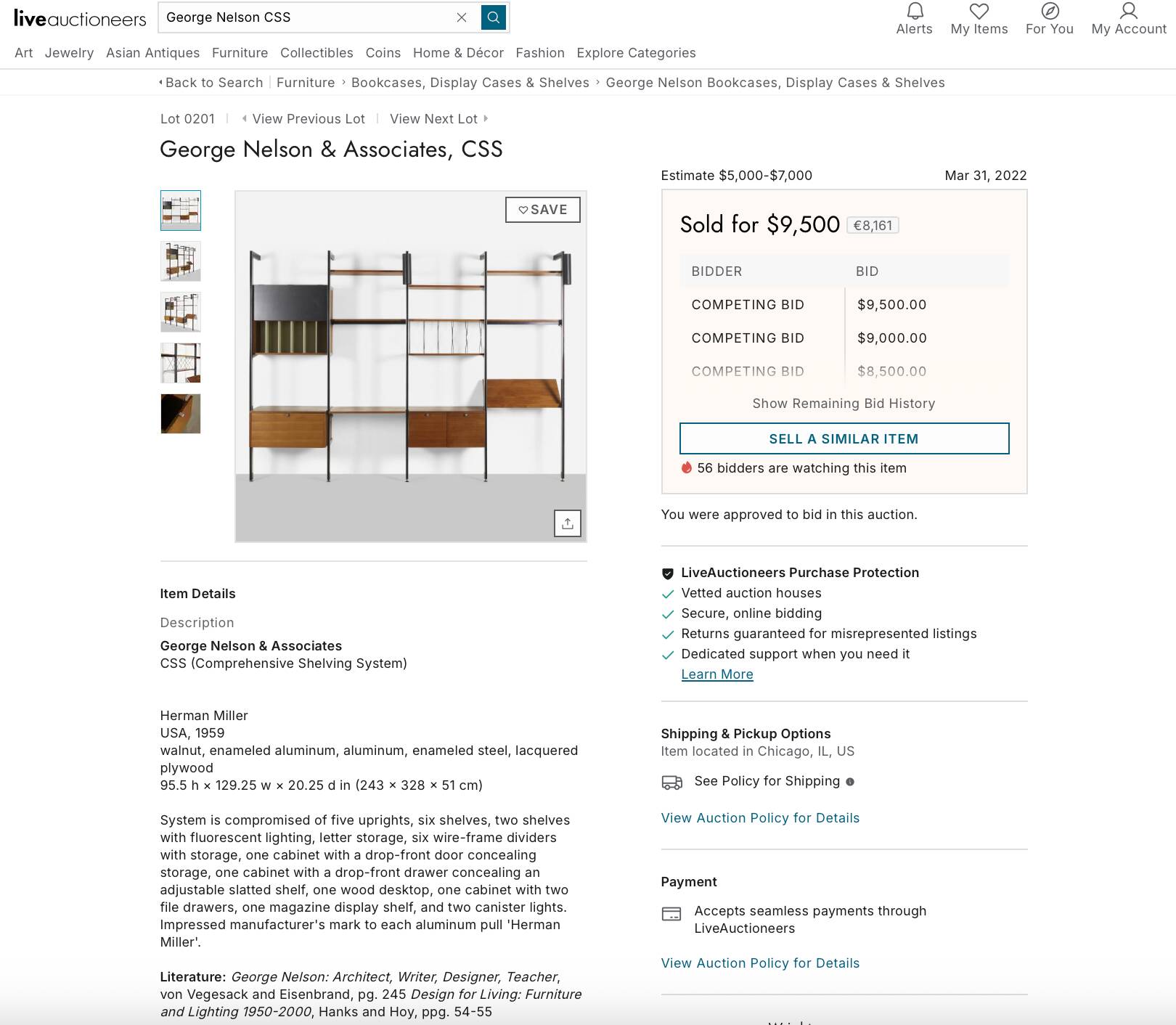Switch to the Description tab
Screen dimensions: 1176x1025
point(197,622)
